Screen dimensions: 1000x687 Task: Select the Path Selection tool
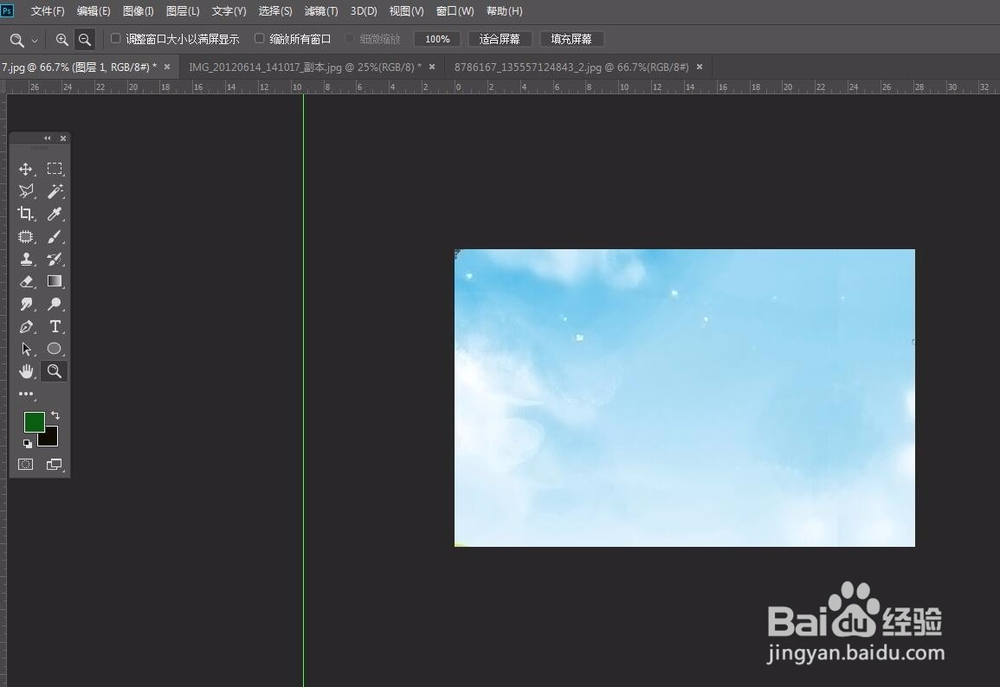(26, 349)
